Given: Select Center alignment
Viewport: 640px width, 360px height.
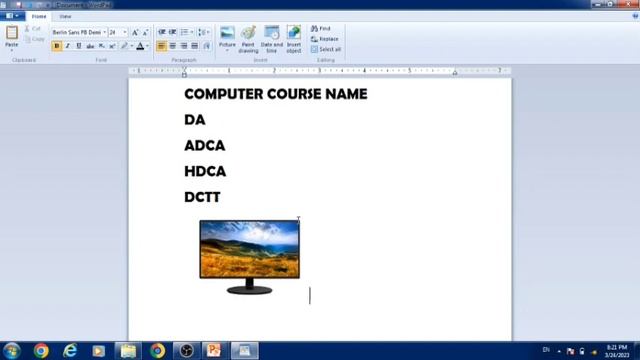Looking at the screenshot, I should [173, 46].
